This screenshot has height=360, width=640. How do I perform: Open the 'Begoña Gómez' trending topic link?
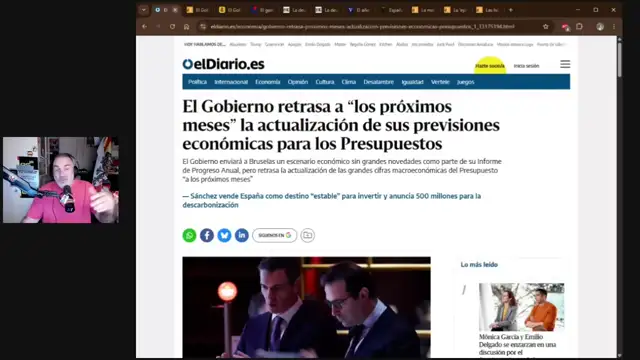coord(362,44)
